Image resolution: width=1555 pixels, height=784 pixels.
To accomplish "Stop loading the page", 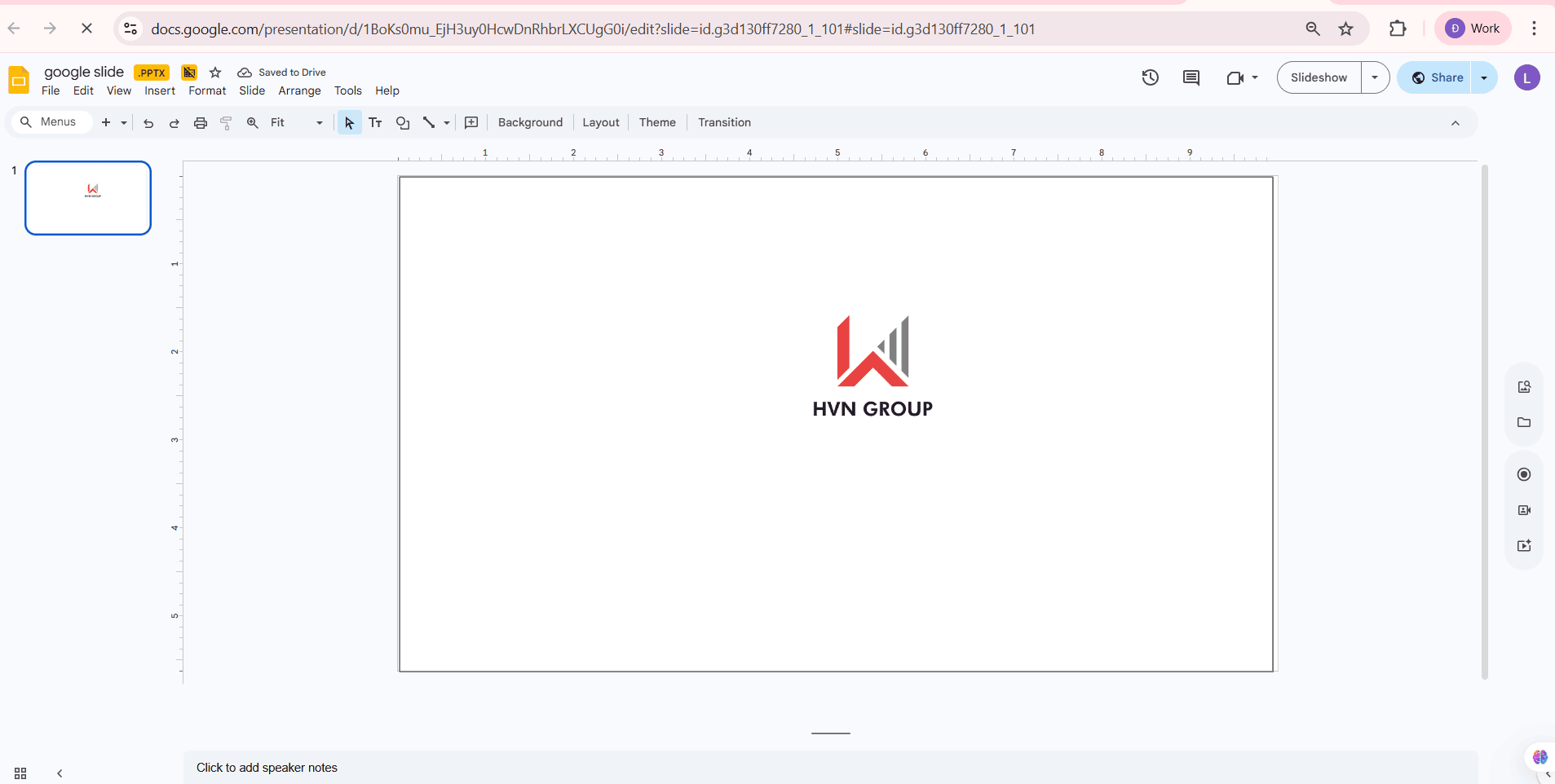I will [x=86, y=29].
